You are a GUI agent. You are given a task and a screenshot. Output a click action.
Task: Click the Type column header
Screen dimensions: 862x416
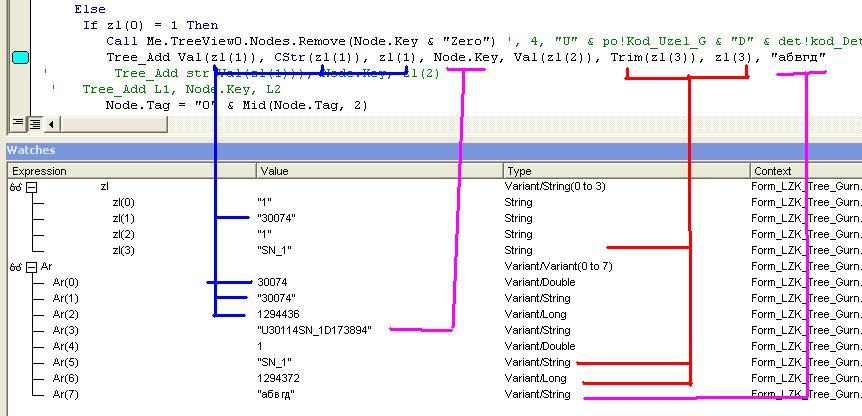627,171
